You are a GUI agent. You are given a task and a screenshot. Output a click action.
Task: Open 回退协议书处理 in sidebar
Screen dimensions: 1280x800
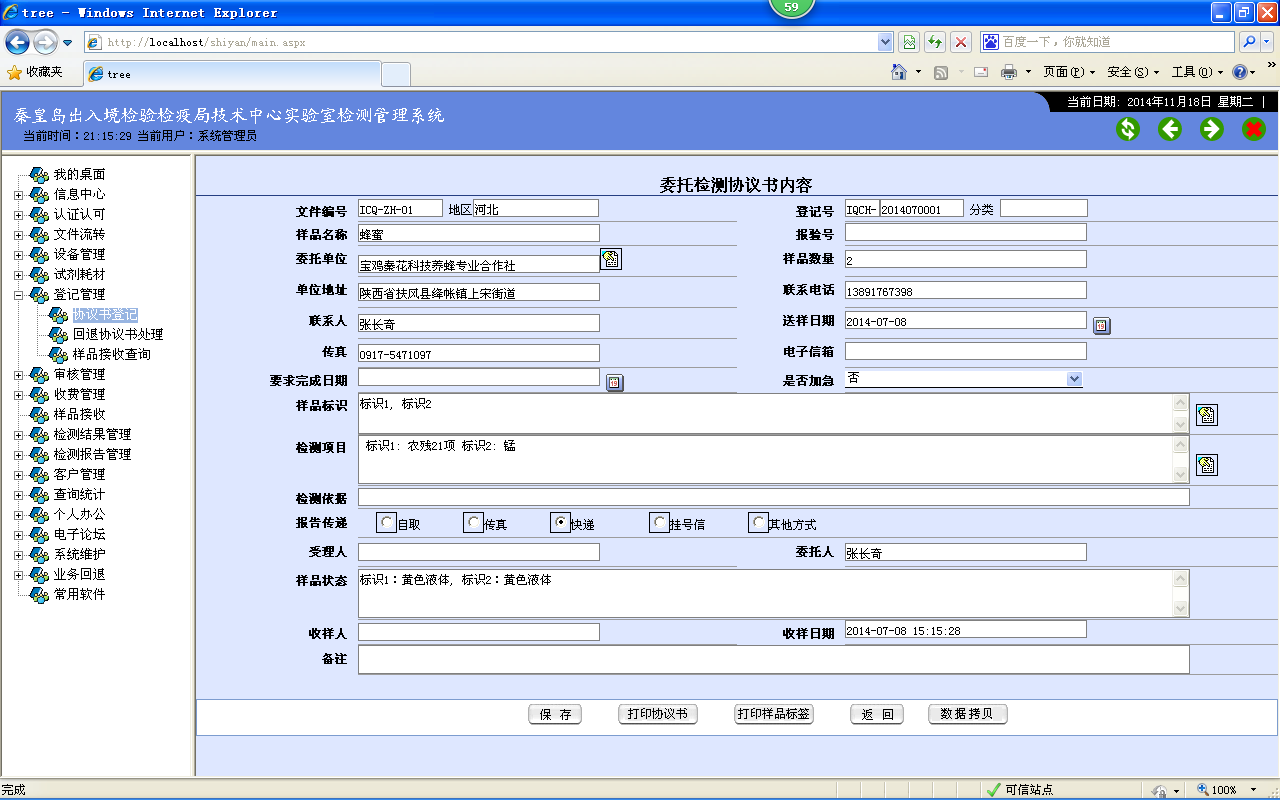[x=117, y=334]
